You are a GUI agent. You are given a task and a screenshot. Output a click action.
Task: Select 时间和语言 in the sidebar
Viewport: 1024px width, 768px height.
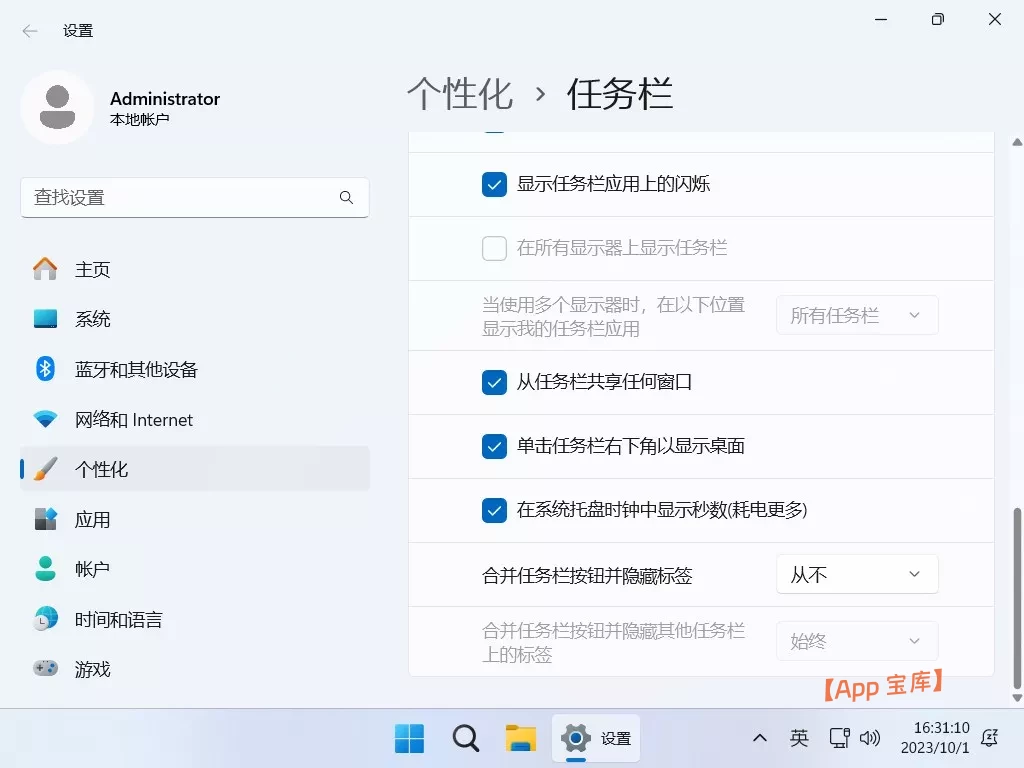(44, 619)
